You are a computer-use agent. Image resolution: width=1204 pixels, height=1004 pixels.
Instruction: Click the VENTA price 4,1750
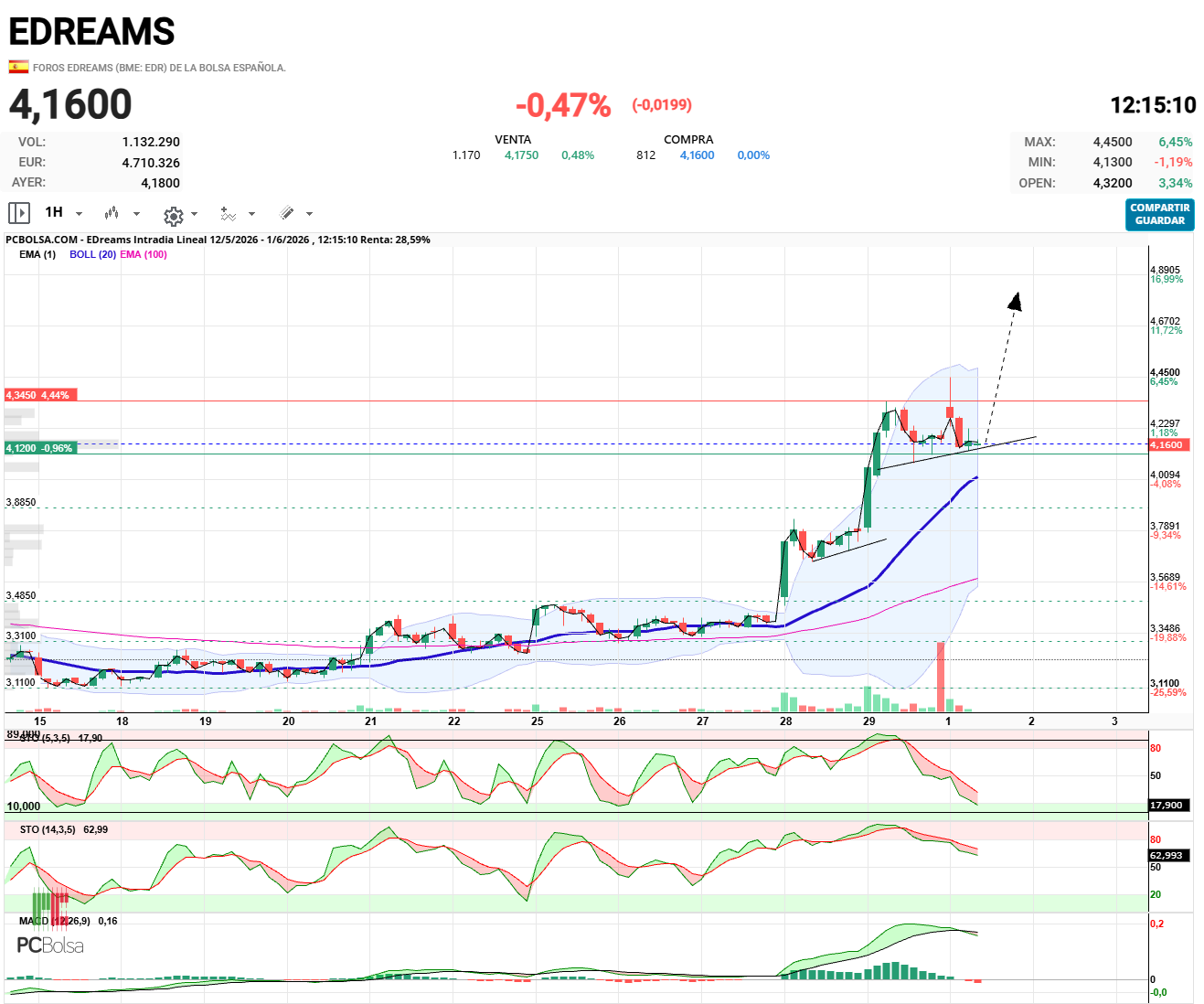(521, 155)
